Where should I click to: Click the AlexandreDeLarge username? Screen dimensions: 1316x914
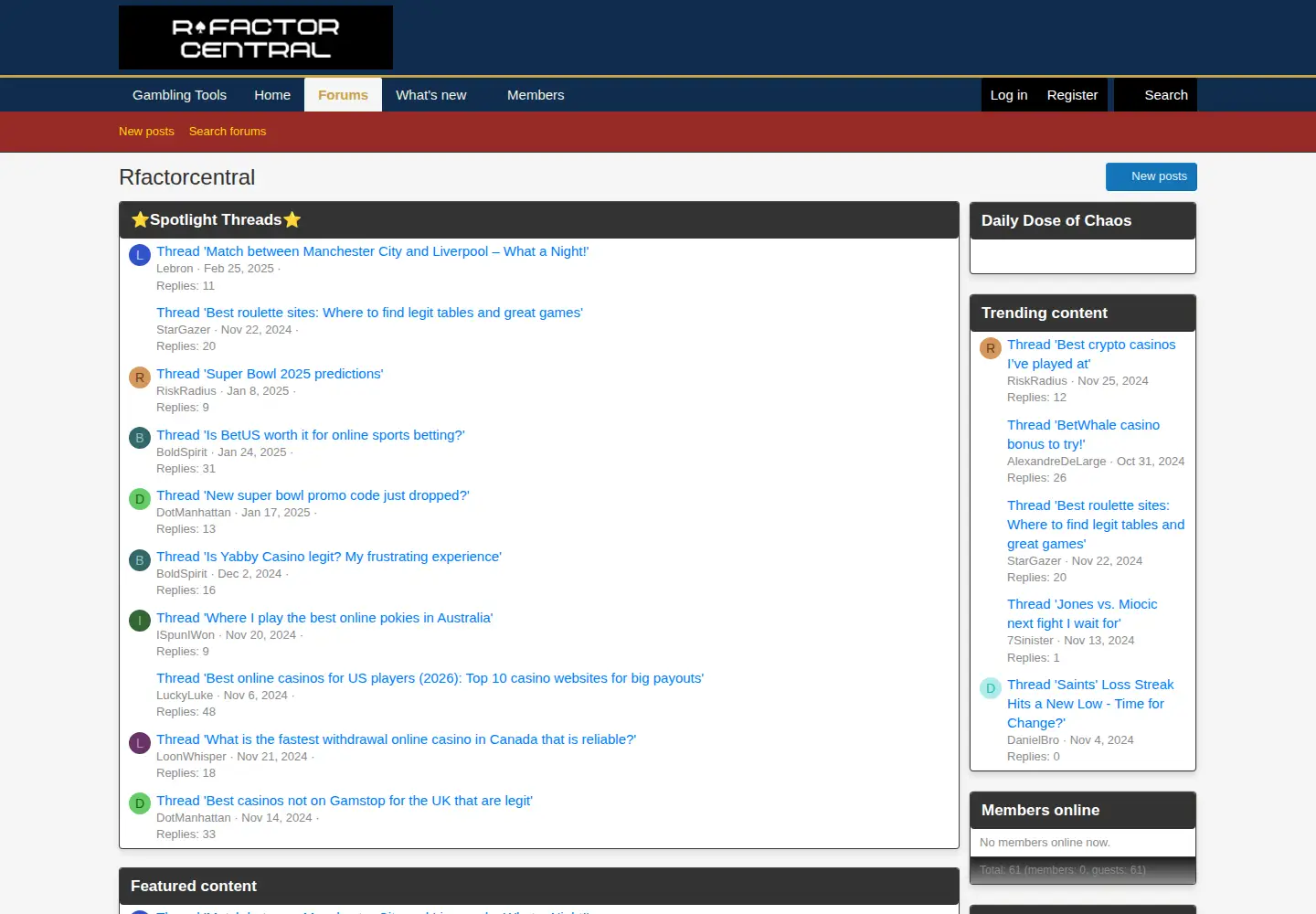click(1056, 462)
